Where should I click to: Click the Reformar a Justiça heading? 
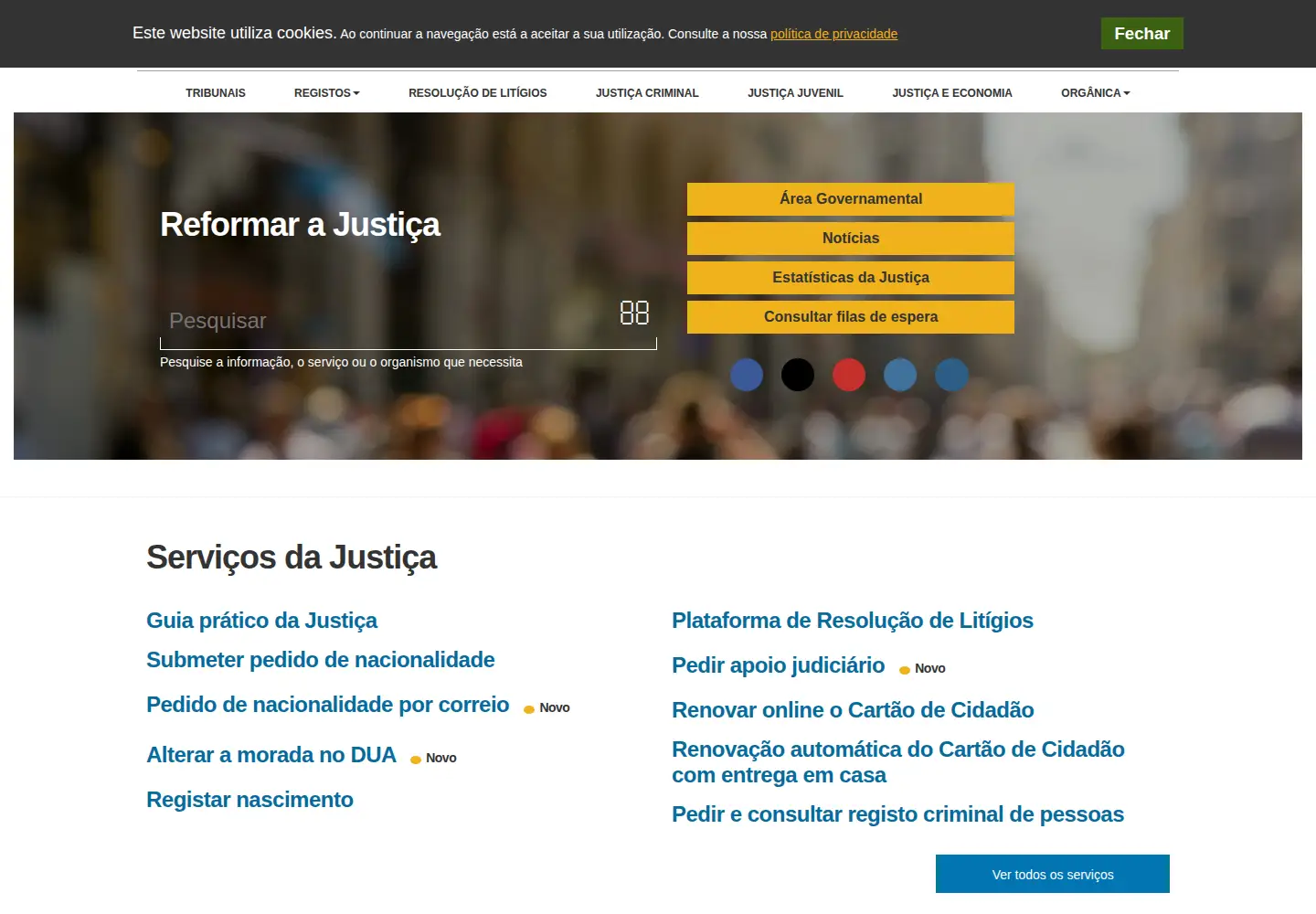[x=300, y=225]
